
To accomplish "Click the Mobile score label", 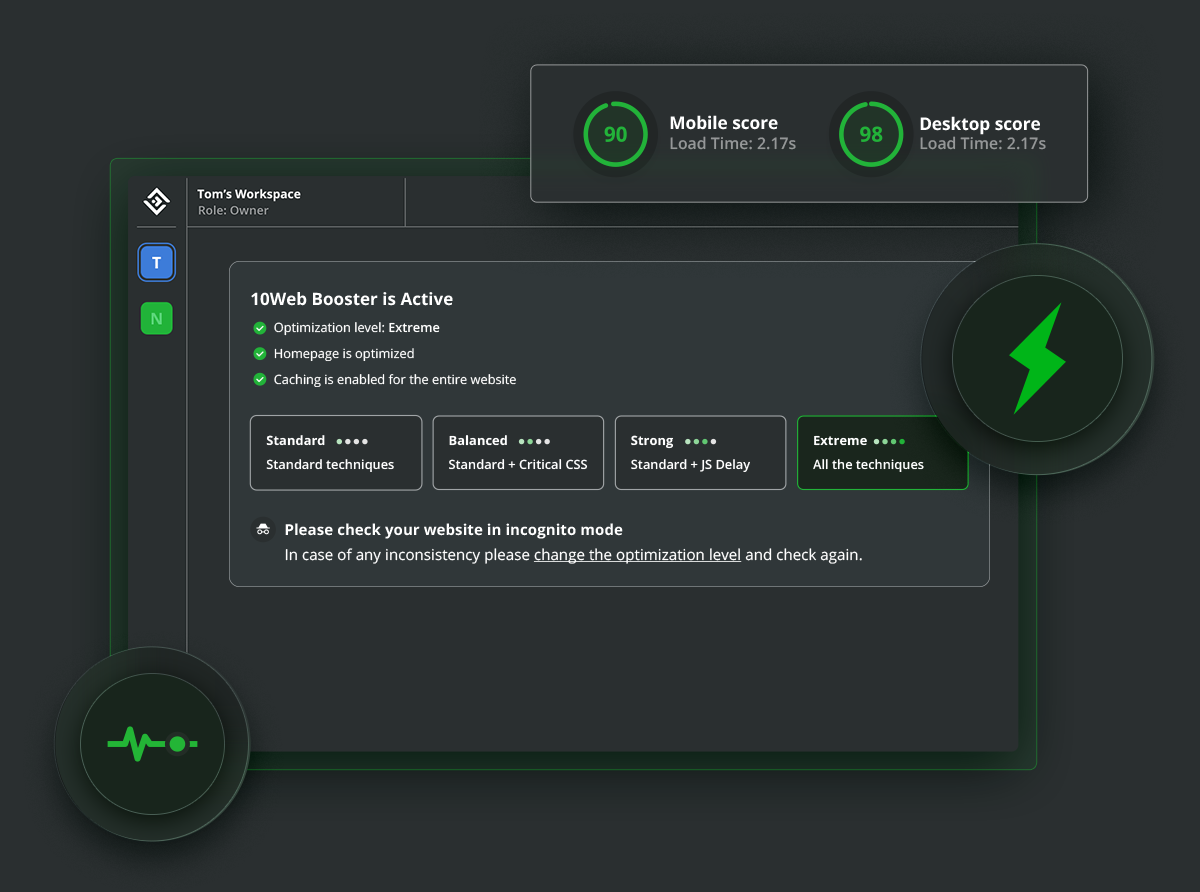I will click(723, 124).
